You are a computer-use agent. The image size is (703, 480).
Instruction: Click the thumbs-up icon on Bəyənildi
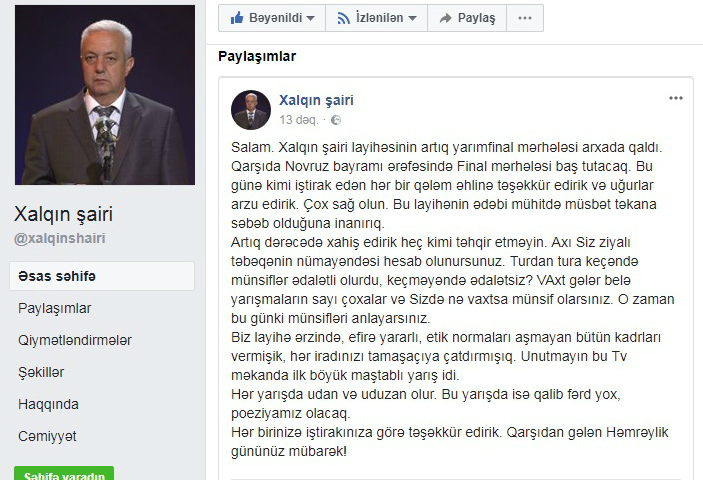click(x=236, y=18)
